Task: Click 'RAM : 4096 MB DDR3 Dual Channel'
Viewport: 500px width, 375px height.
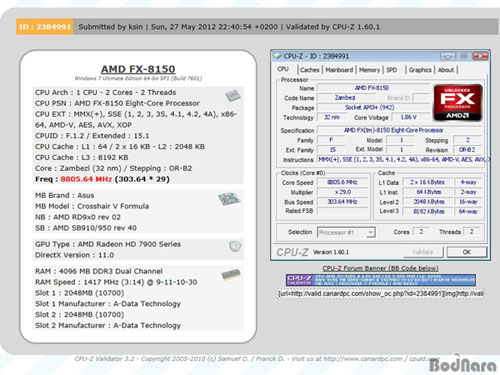Action: (99, 271)
